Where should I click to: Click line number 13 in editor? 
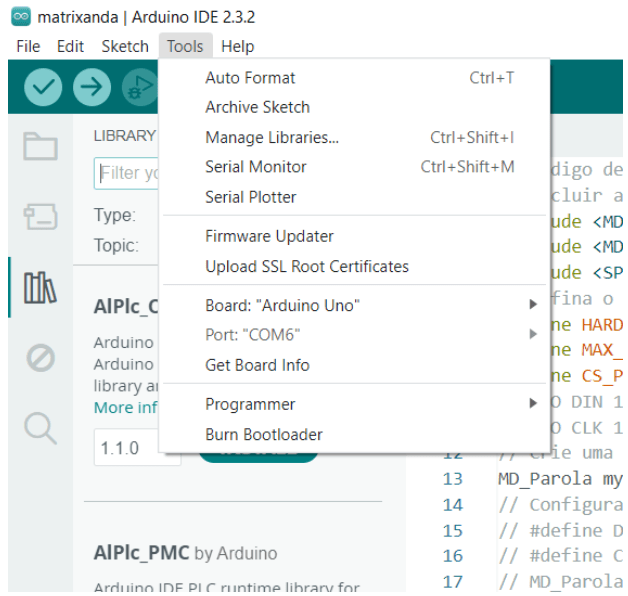coord(453,479)
